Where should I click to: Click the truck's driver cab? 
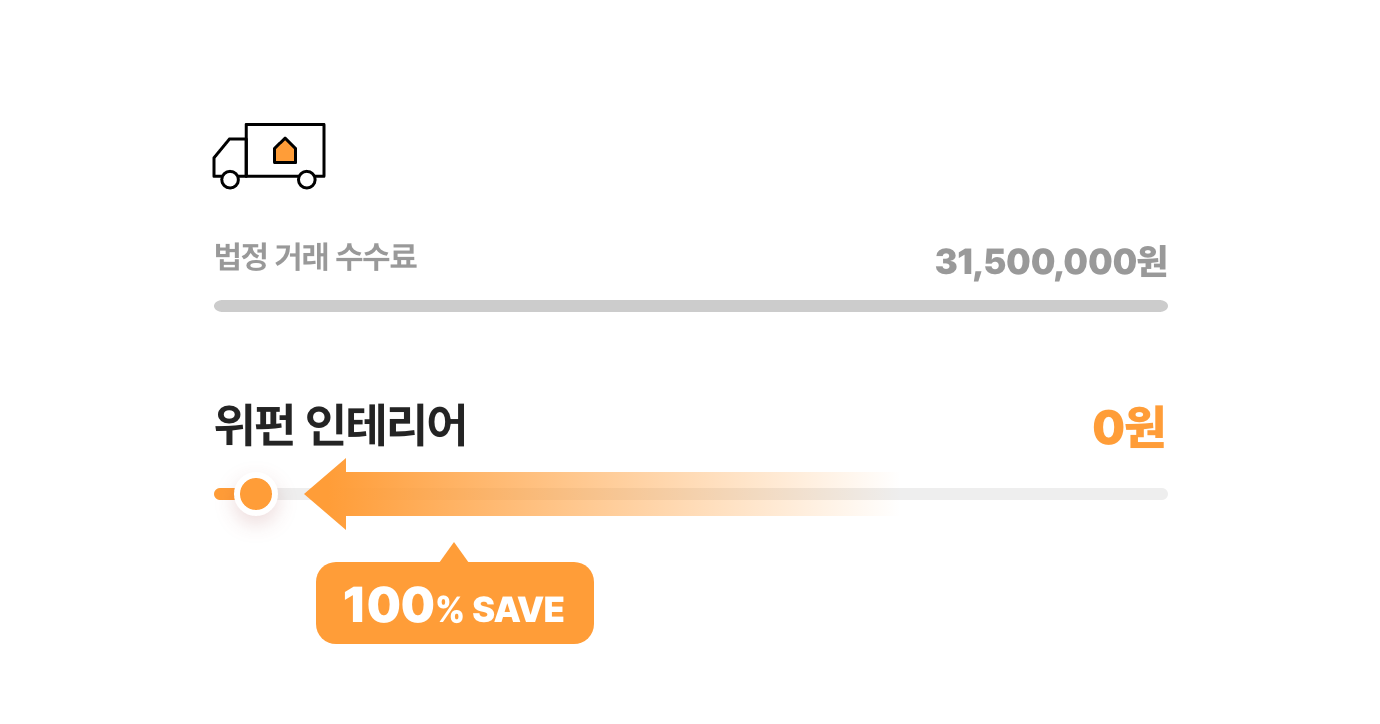pos(229,157)
